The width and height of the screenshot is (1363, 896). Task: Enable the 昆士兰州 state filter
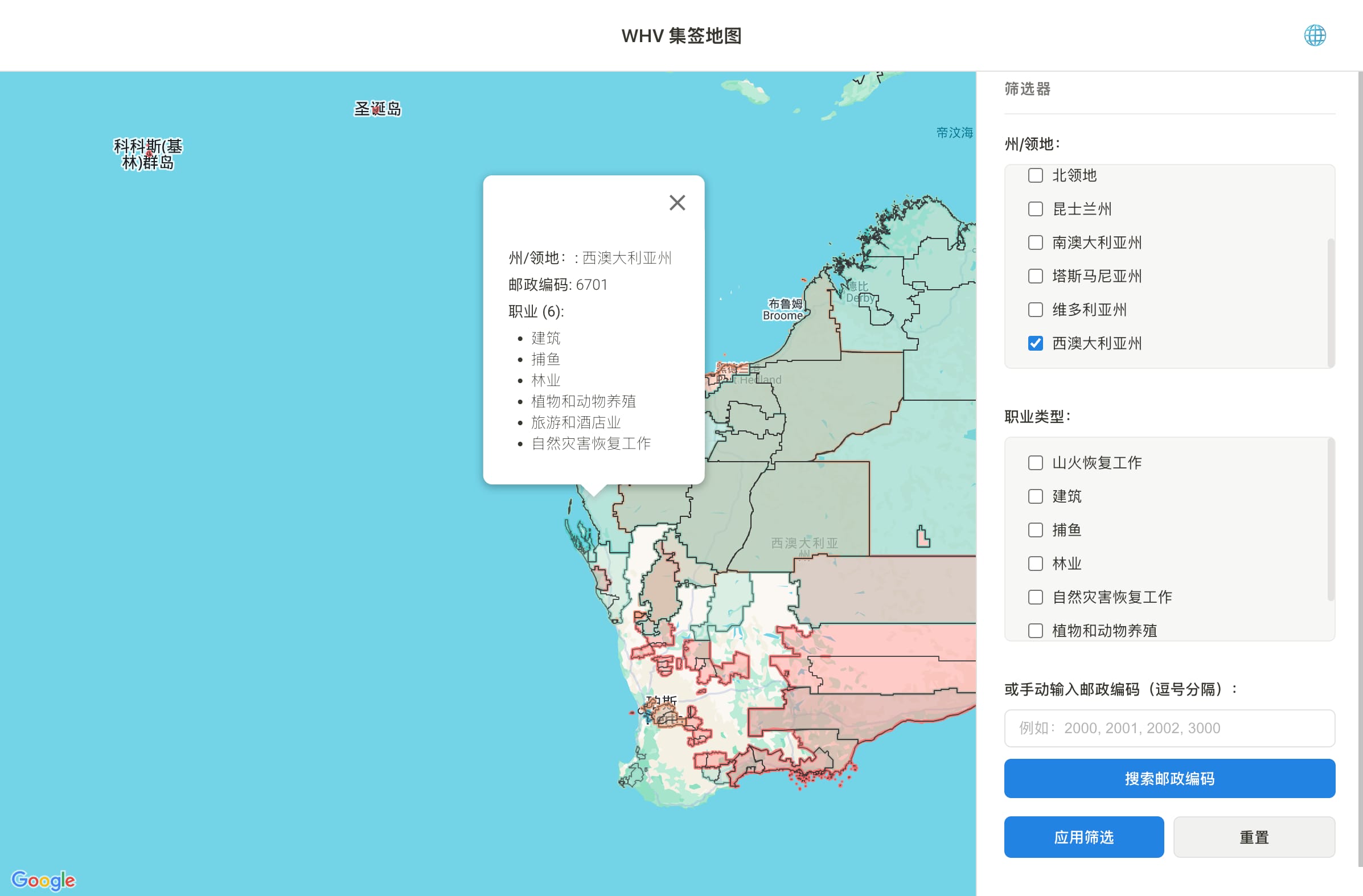coord(1036,209)
